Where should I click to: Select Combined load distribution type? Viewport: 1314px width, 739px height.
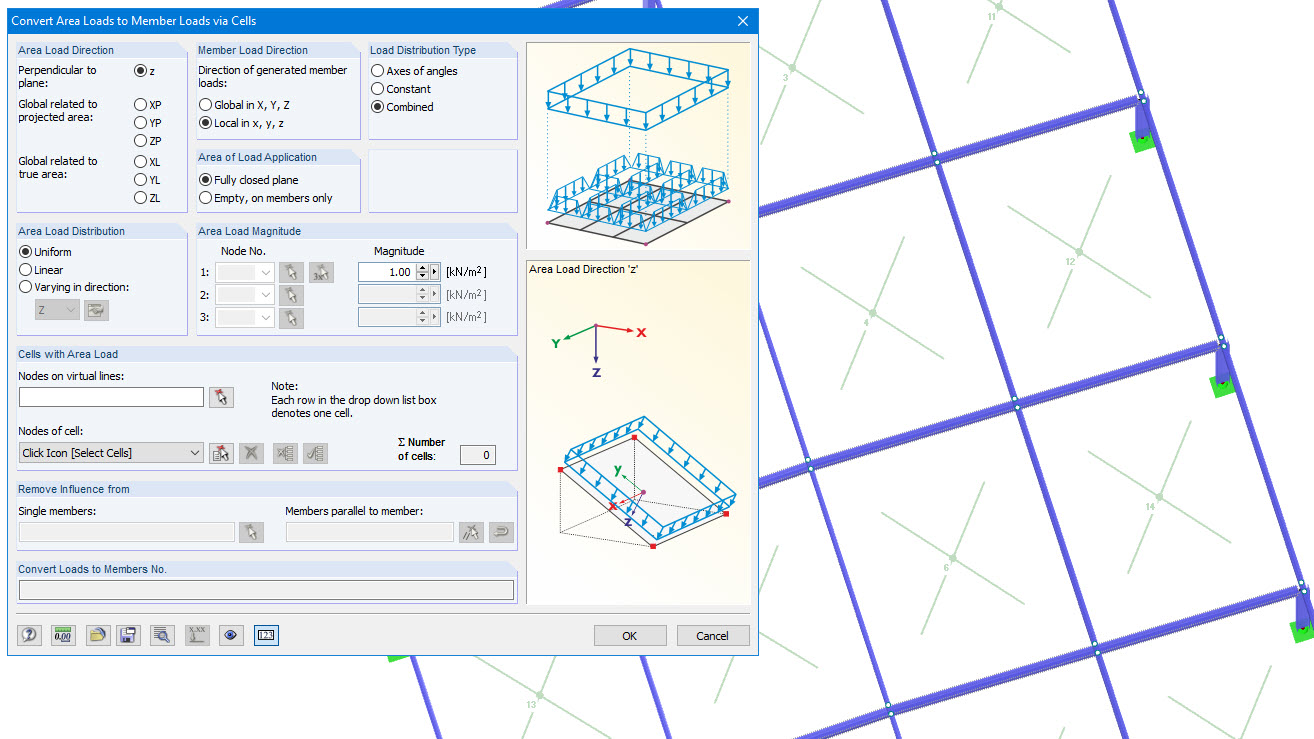point(378,107)
